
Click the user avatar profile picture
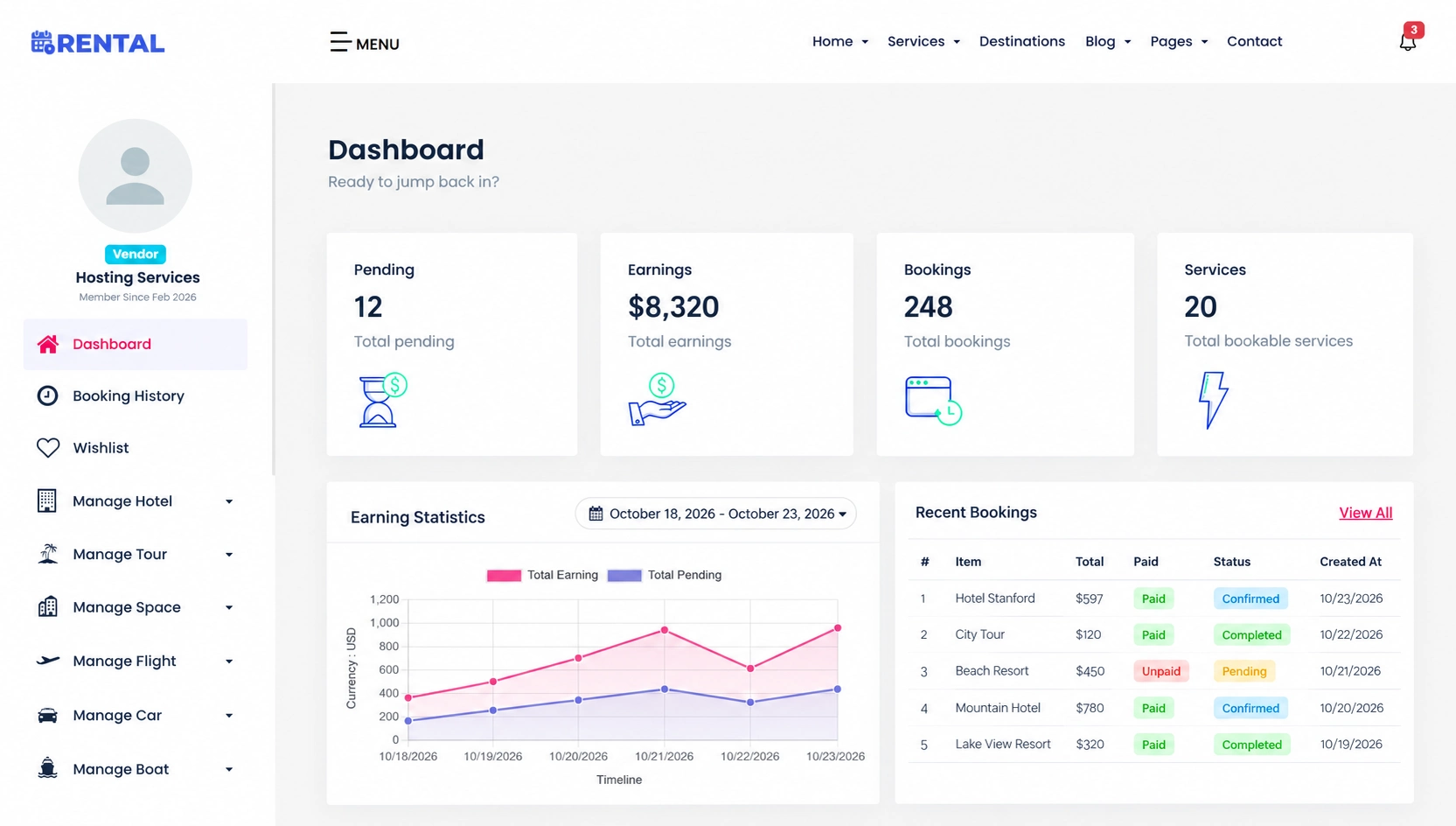[x=136, y=176]
